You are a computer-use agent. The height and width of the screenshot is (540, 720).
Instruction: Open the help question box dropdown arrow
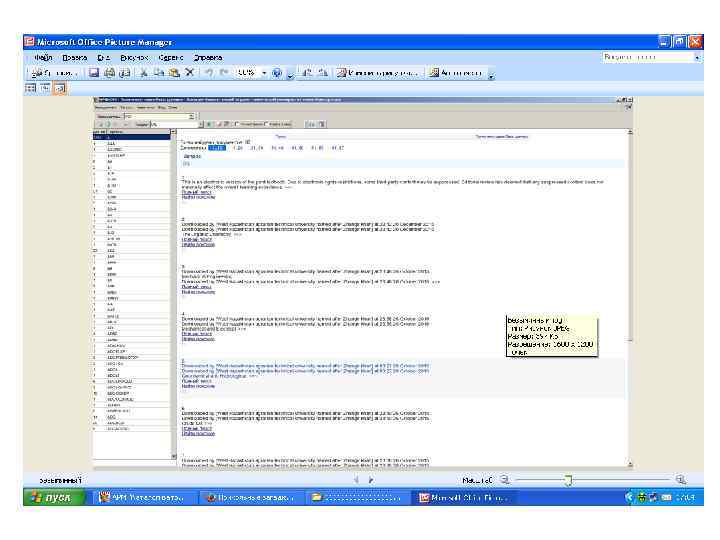pyautogui.click(x=697, y=57)
